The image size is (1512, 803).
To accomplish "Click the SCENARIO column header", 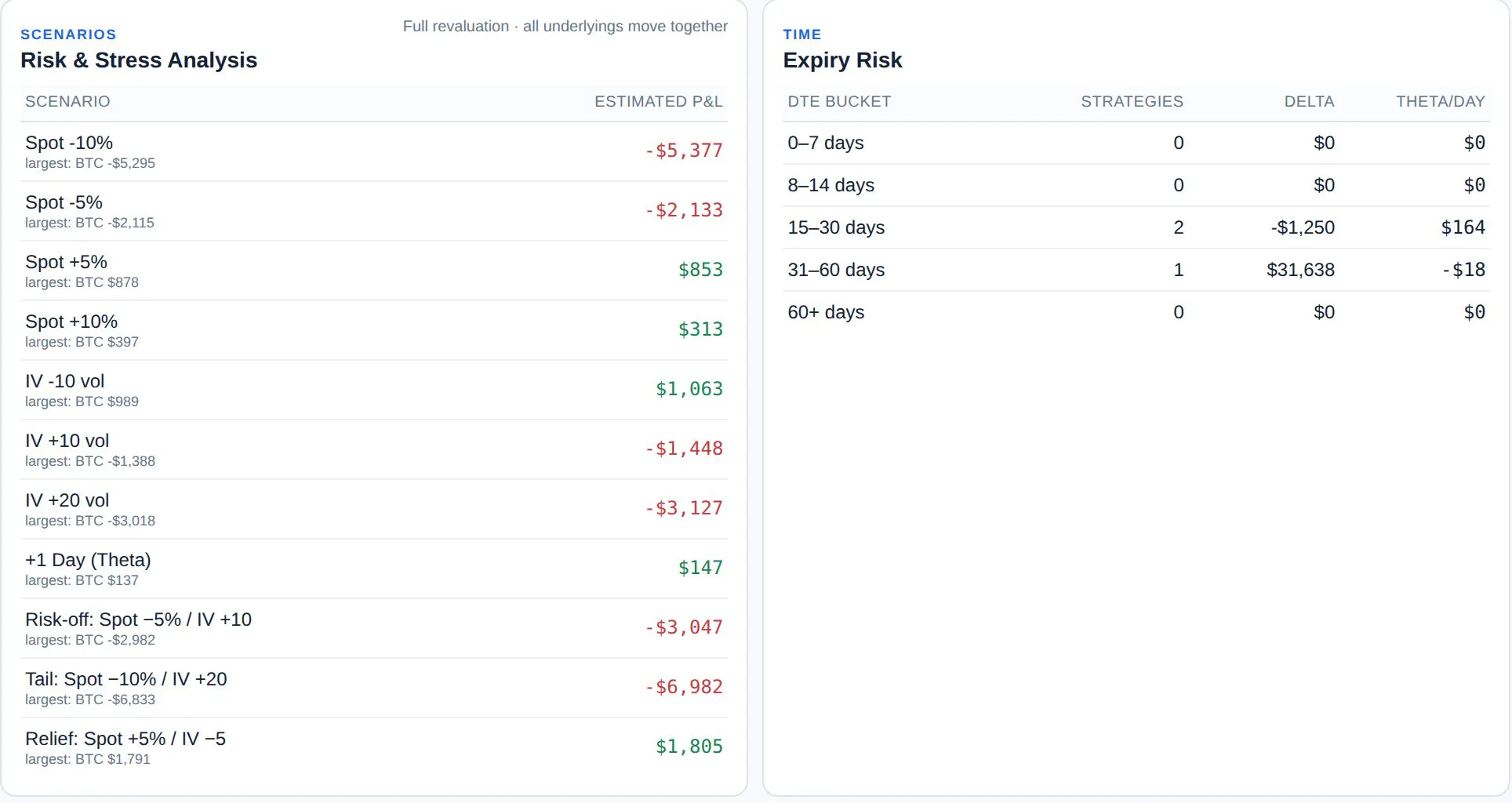I will point(67,101).
